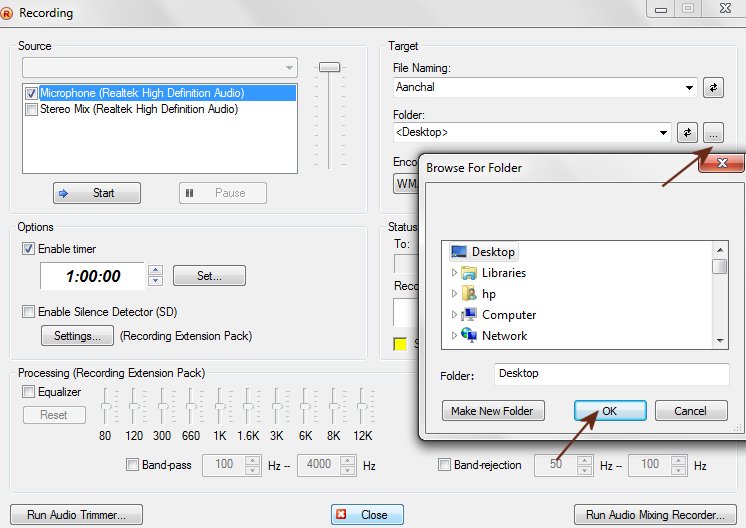Click the equalizer Reset button
This screenshot has height=528, width=746.
pyautogui.click(x=54, y=415)
